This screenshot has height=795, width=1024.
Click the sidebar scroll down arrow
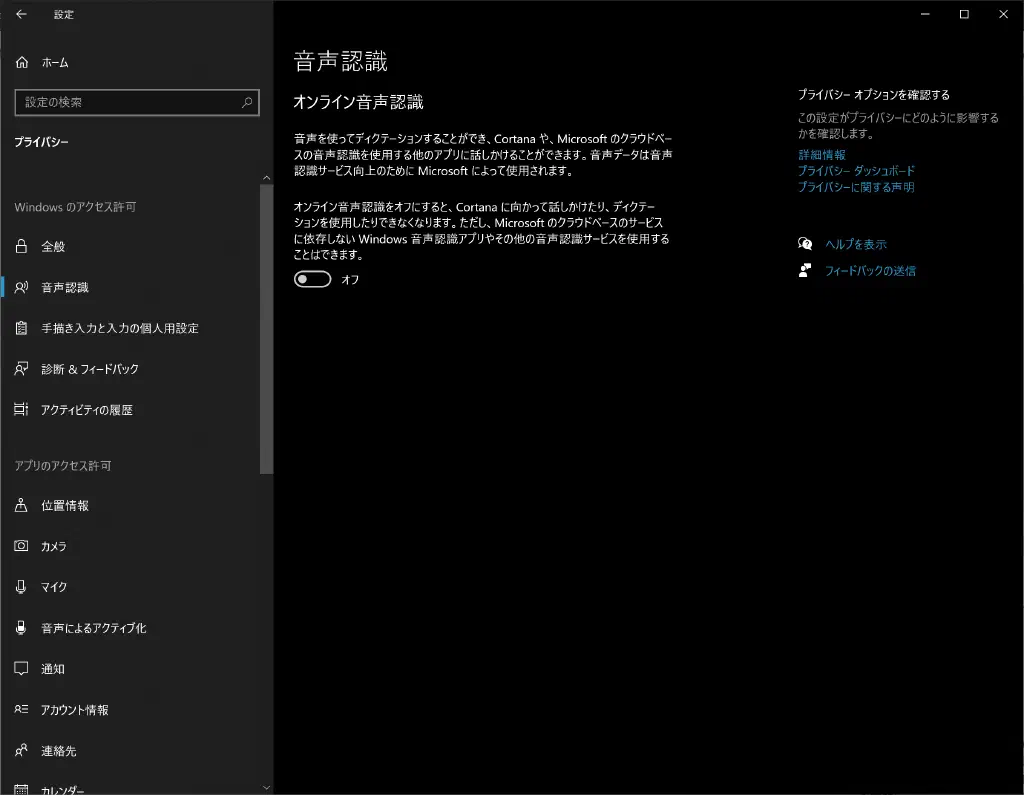pos(266,787)
